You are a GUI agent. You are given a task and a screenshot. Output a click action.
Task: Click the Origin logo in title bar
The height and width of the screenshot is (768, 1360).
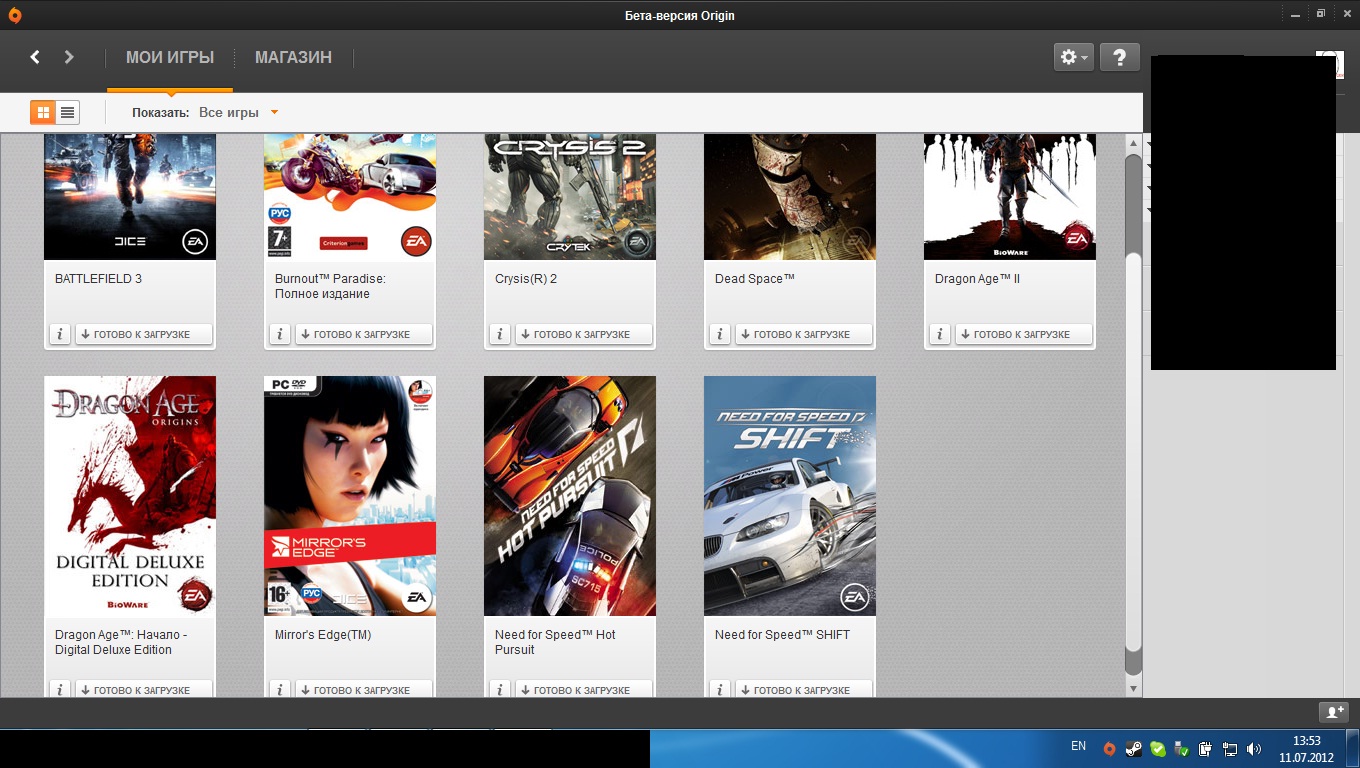tap(14, 15)
